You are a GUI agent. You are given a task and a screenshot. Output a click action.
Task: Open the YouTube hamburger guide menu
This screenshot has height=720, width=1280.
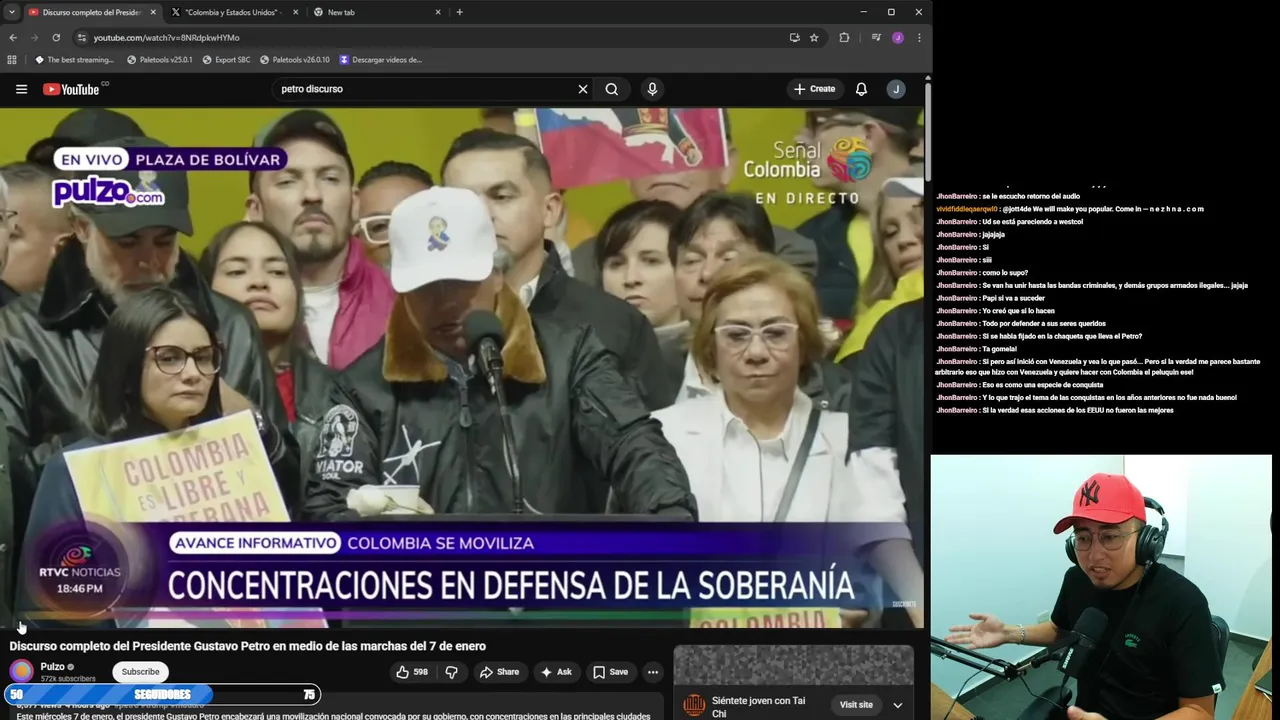[x=21, y=89]
